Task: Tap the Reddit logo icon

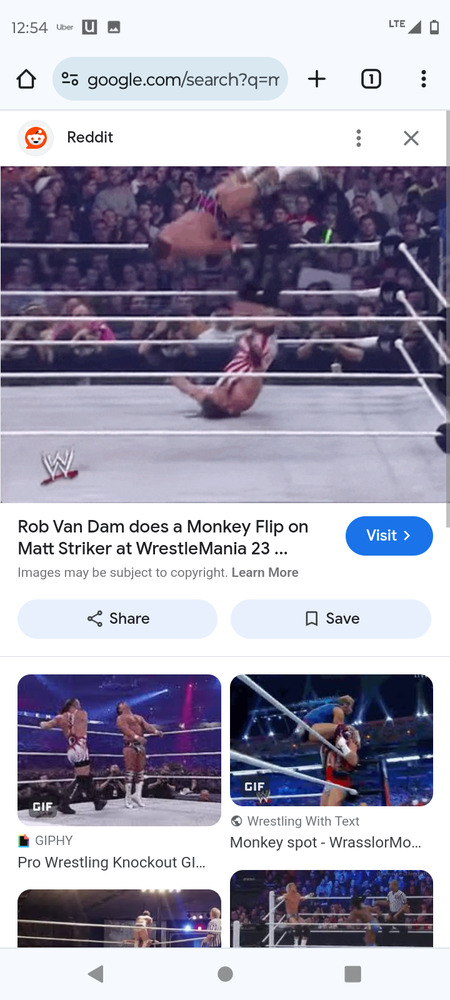Action: tap(36, 138)
